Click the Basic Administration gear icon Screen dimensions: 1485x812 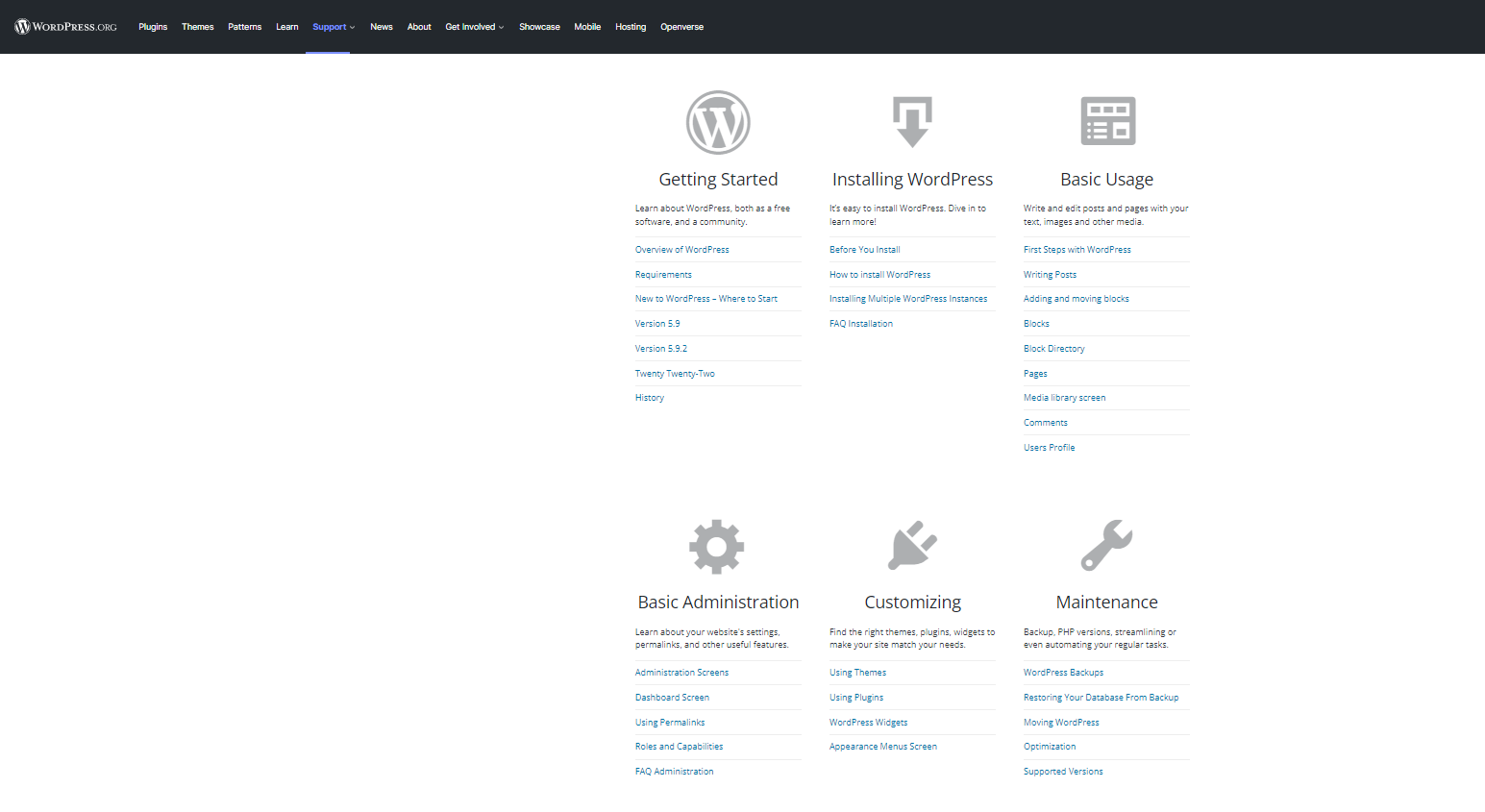coord(717,547)
